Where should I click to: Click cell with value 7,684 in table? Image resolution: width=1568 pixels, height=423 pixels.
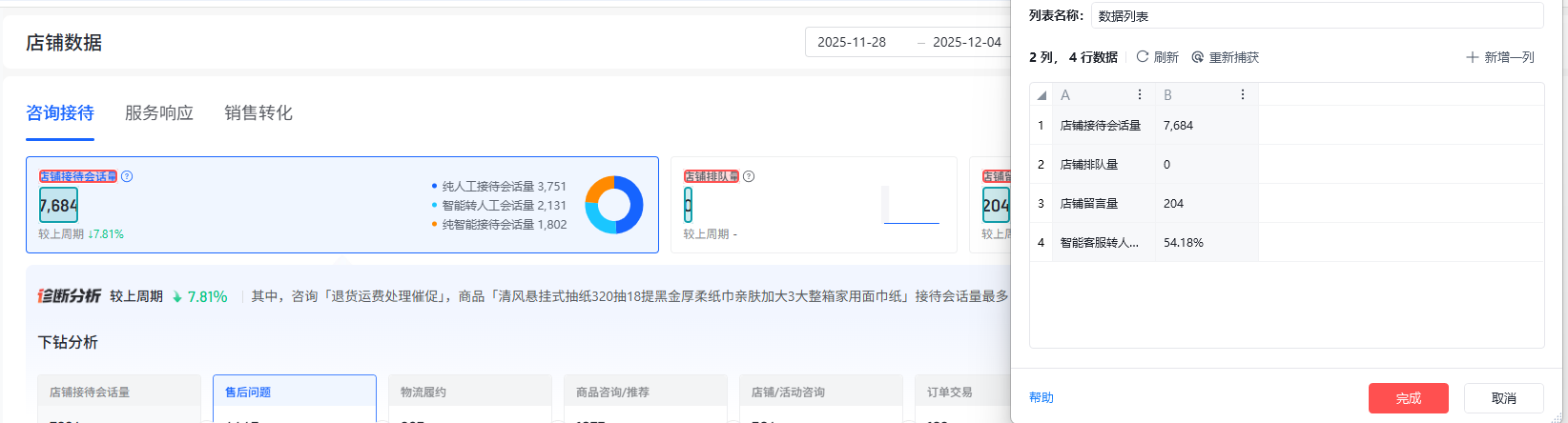pos(1207,125)
